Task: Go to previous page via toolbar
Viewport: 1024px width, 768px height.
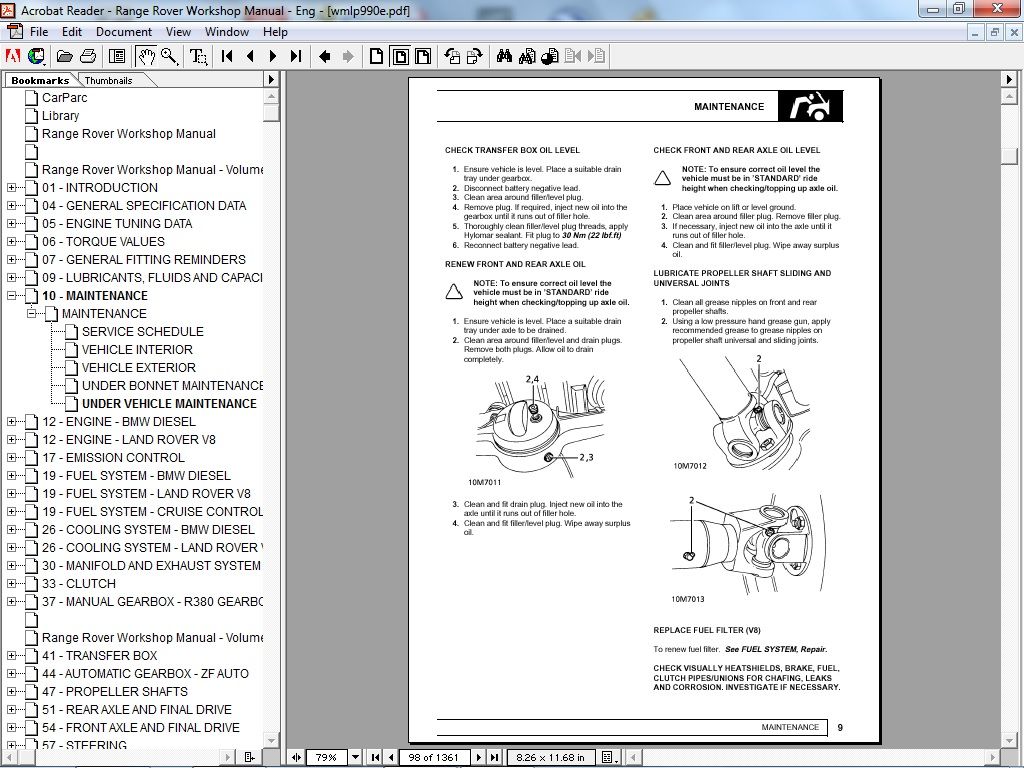Action: pos(250,56)
